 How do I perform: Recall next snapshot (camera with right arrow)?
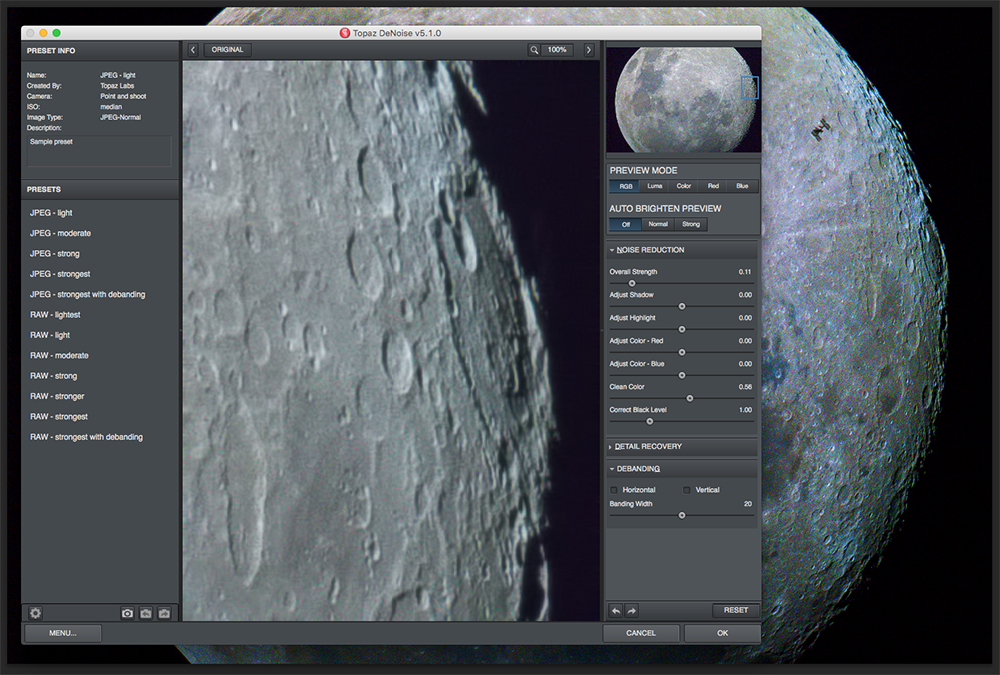tap(165, 613)
